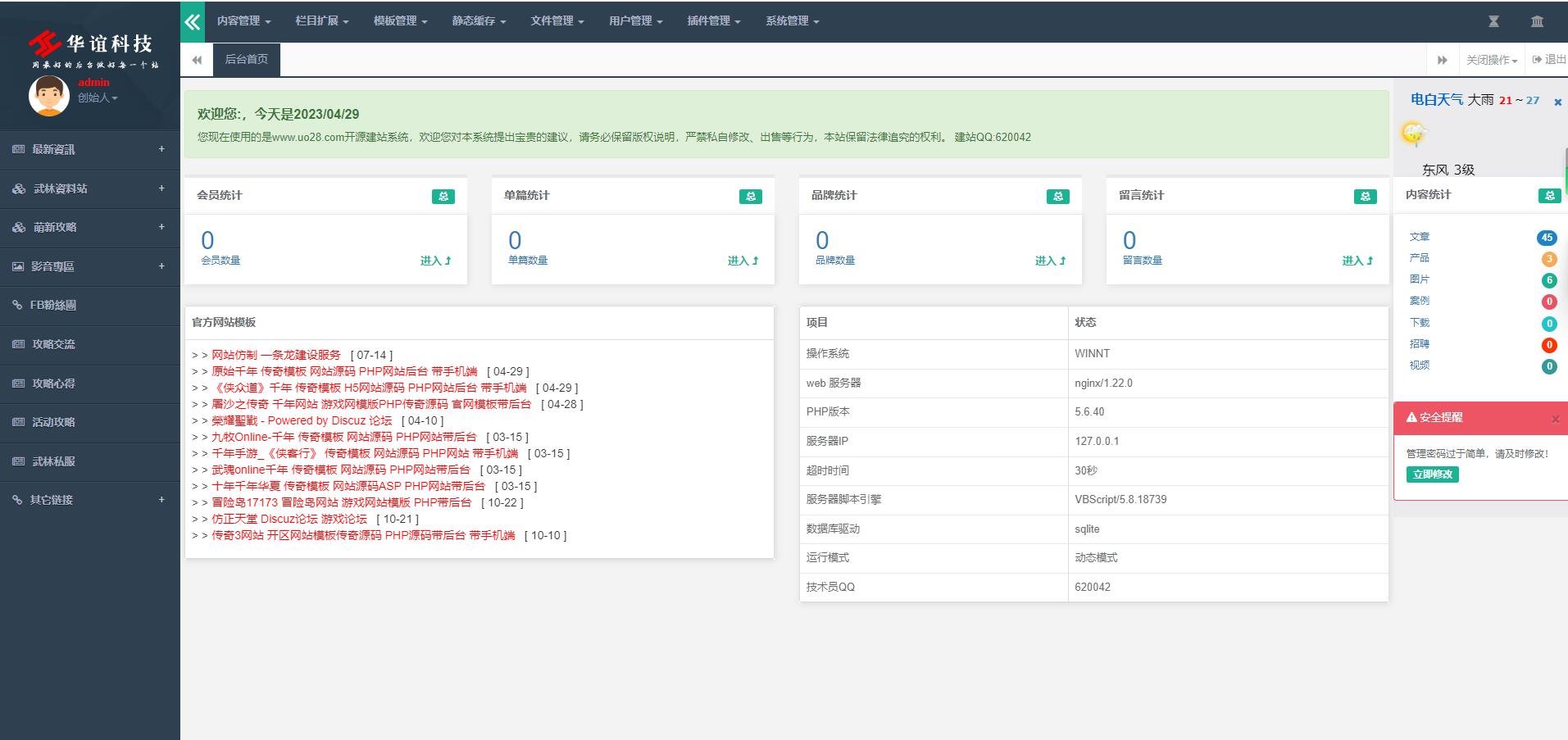Expand the 武林資料站 sidebar section
Viewport: 1568px width, 740px height.
[90, 188]
